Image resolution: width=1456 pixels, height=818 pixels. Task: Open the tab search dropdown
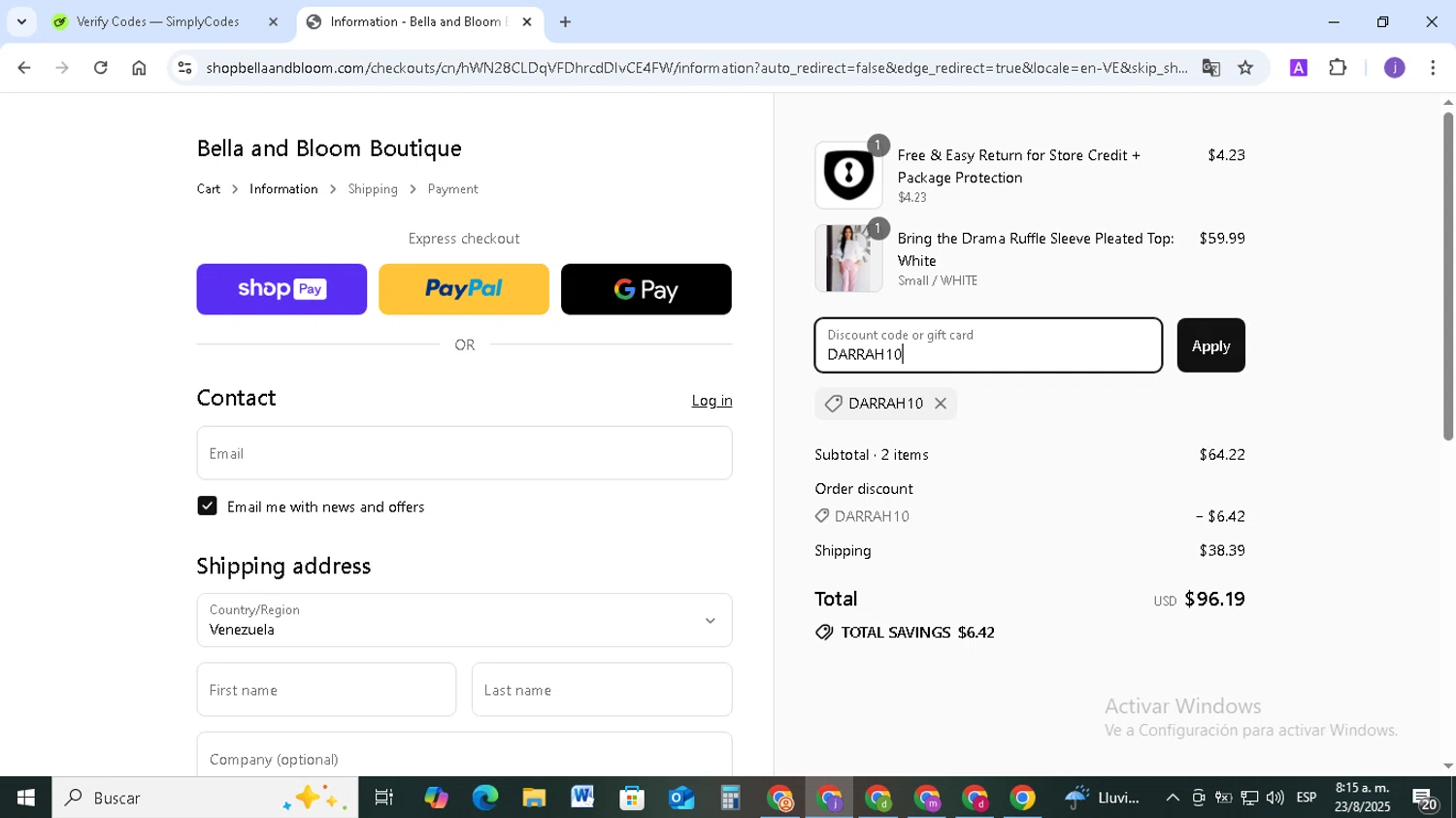point(21,21)
